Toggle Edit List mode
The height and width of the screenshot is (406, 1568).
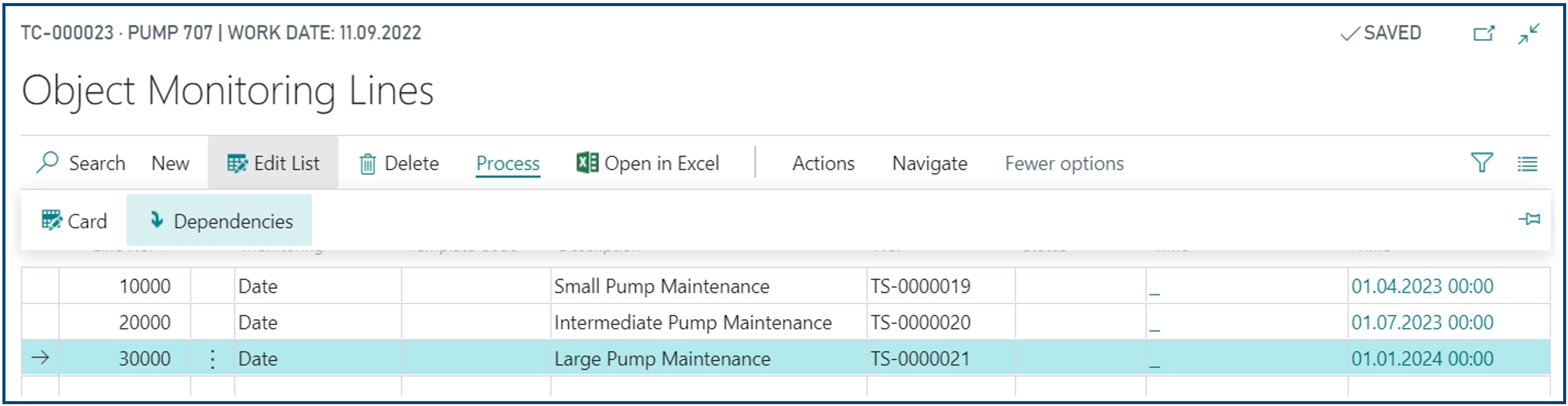tap(273, 163)
